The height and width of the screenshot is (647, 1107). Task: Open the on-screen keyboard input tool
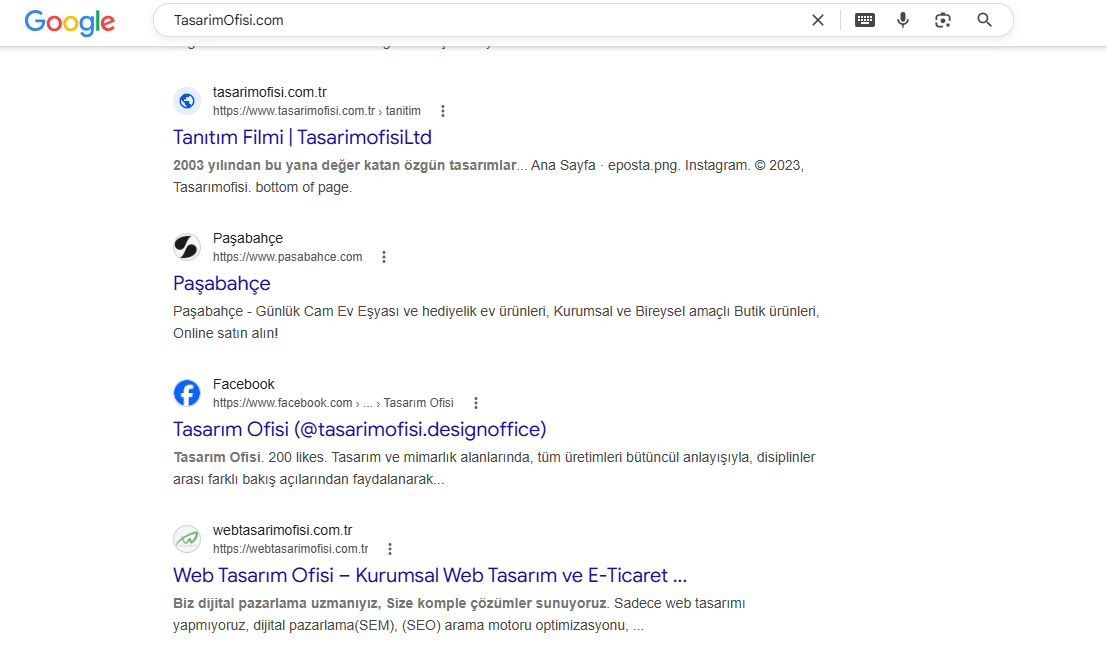(865, 20)
